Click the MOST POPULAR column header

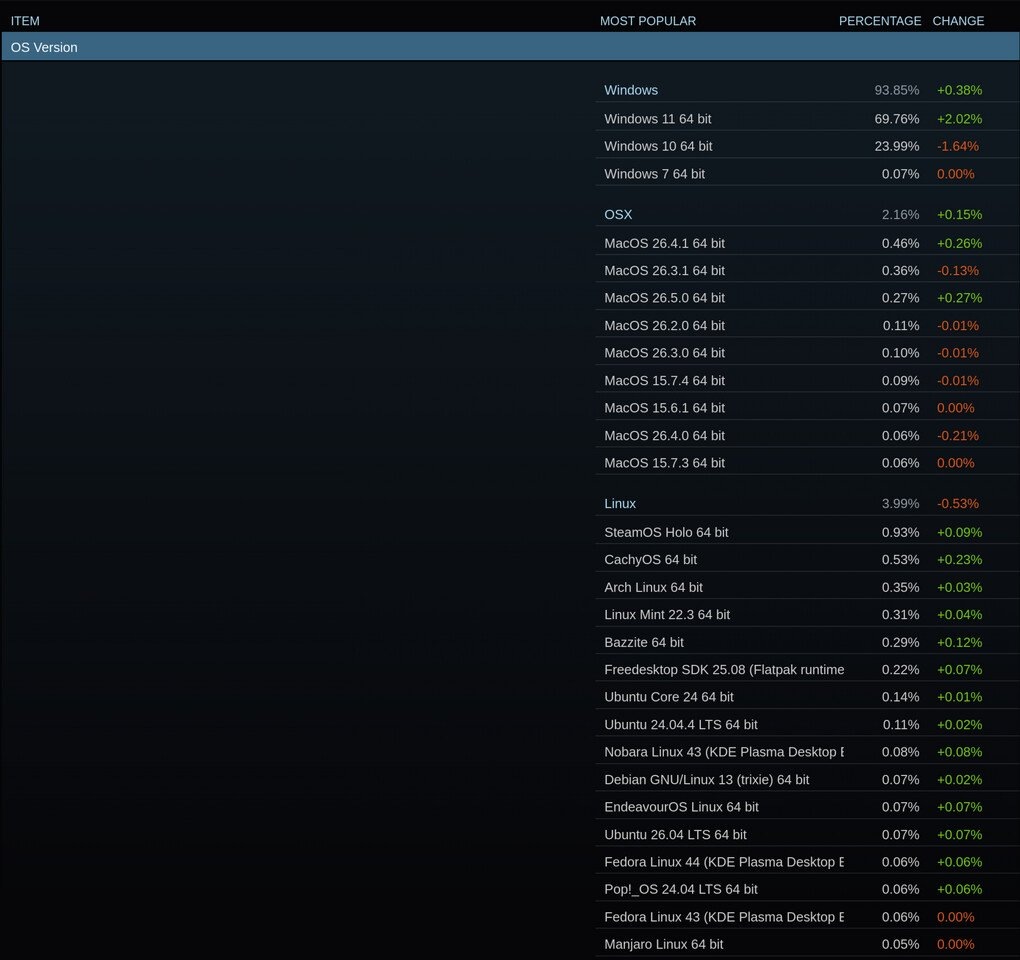click(x=648, y=21)
